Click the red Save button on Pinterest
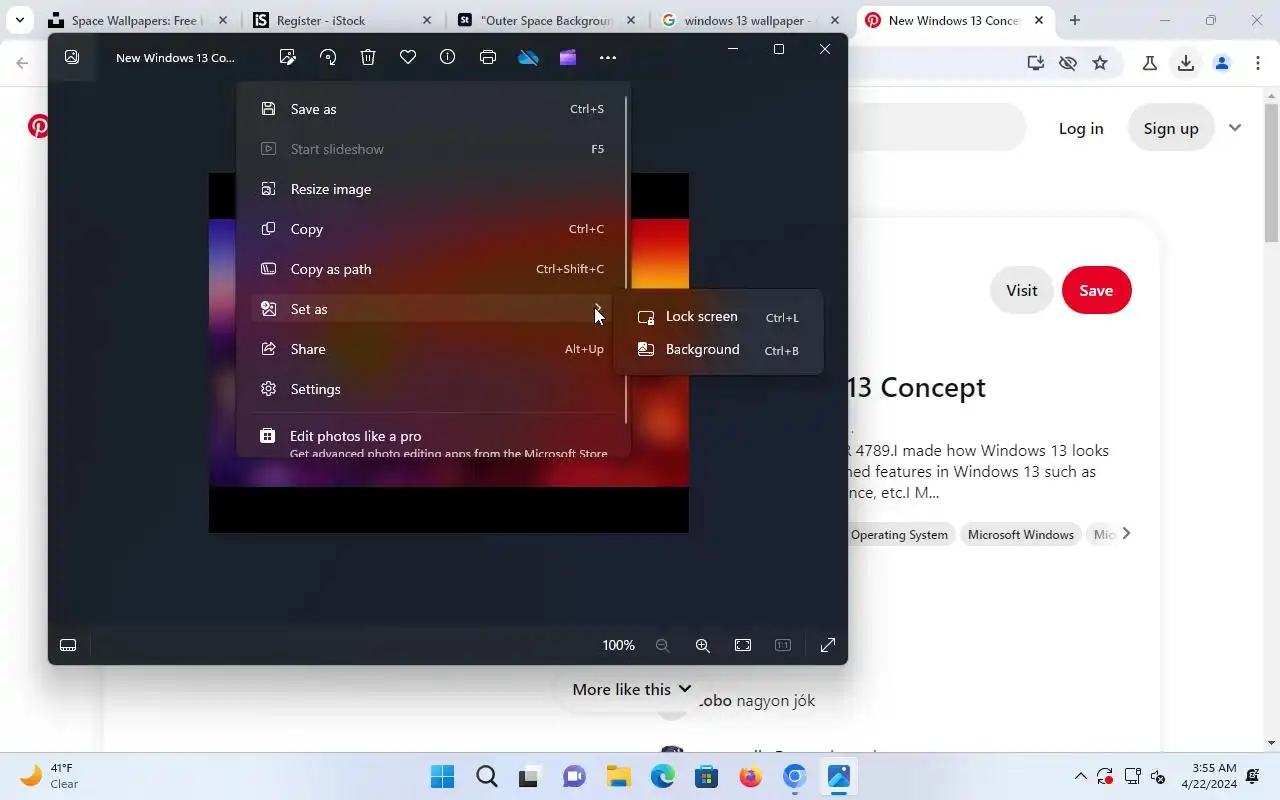This screenshot has width=1280, height=800. [x=1096, y=290]
